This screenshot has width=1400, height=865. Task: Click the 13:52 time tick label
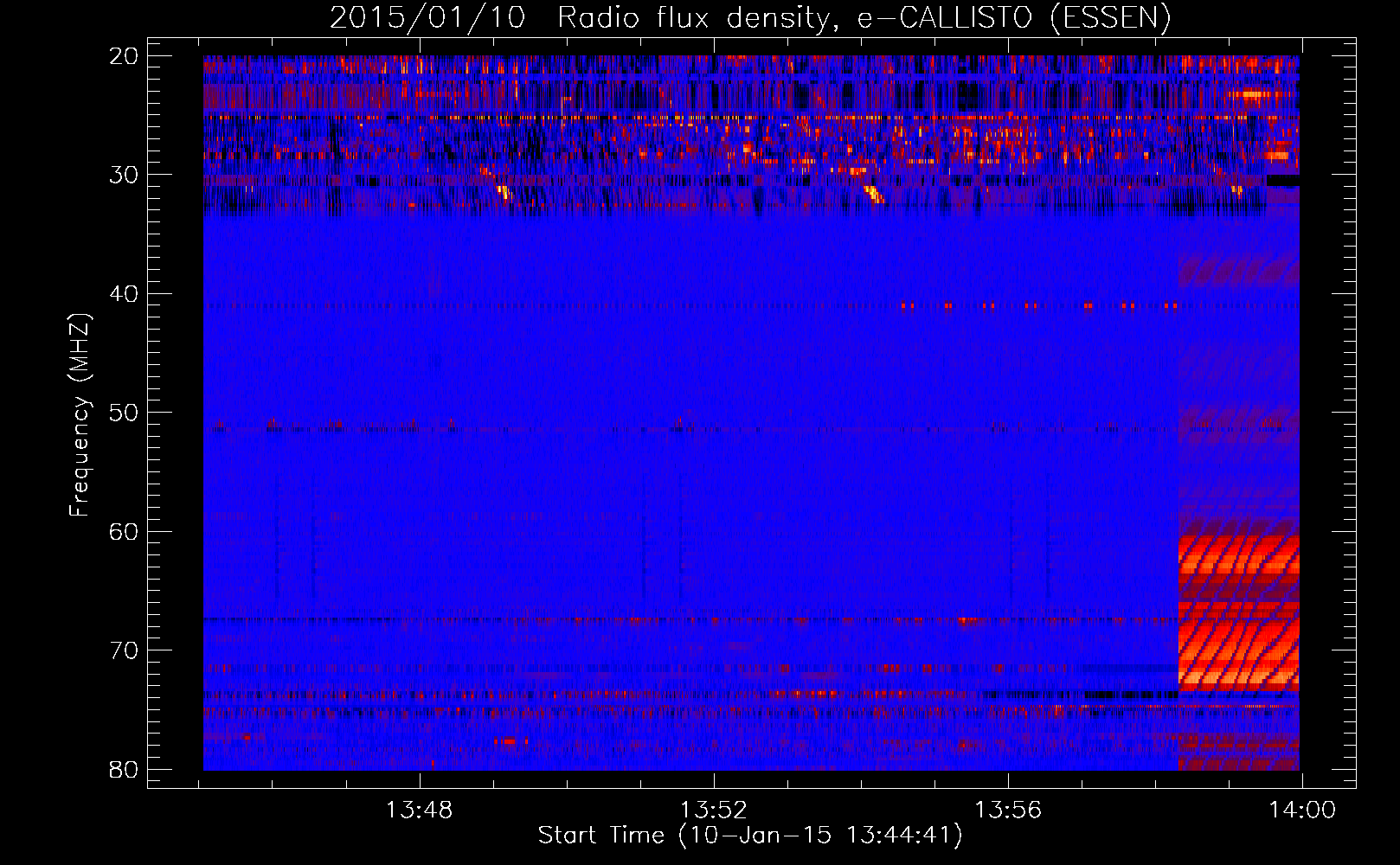pos(713,811)
